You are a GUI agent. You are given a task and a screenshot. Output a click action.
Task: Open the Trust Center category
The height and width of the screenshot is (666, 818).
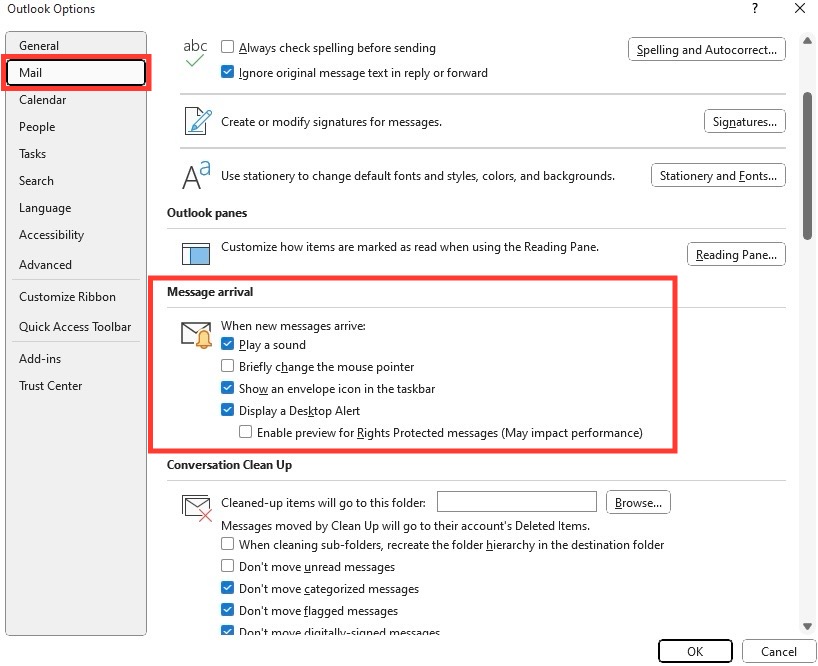click(76, 386)
